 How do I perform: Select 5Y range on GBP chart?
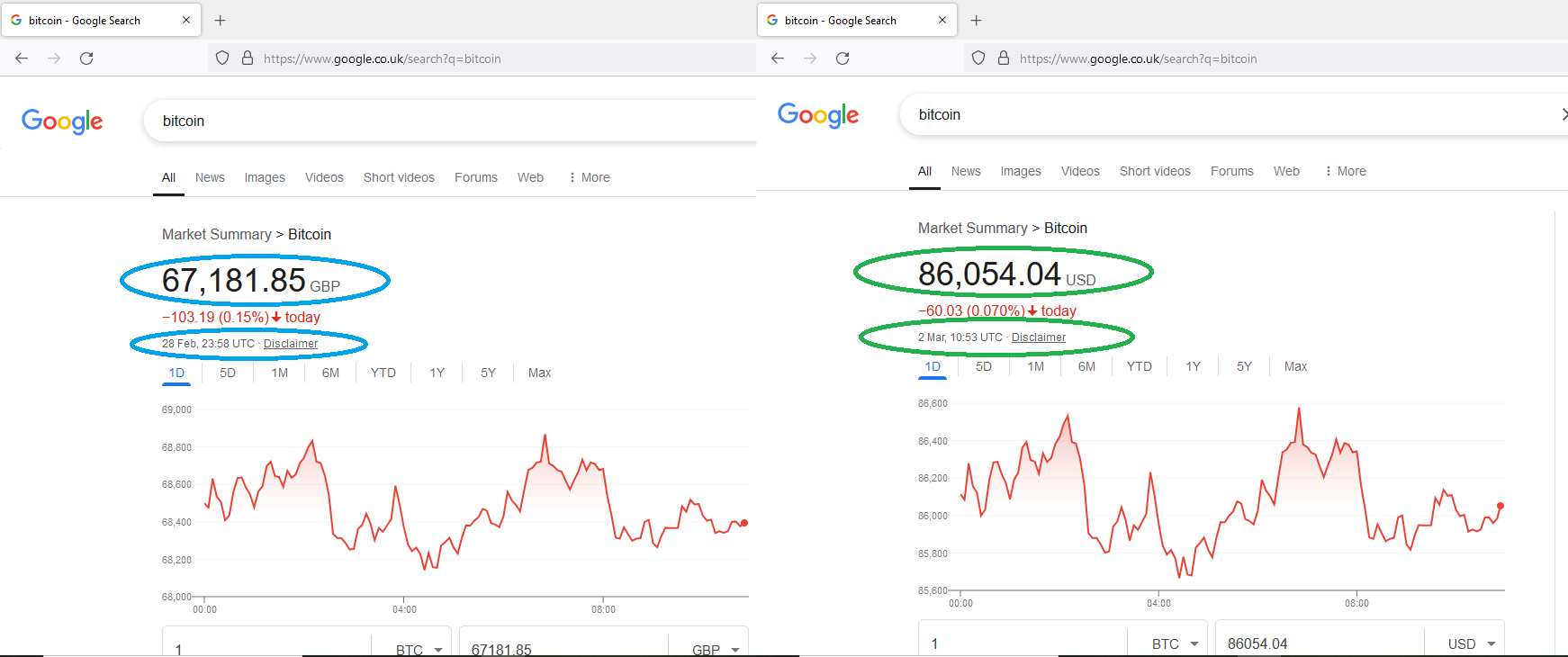489,373
